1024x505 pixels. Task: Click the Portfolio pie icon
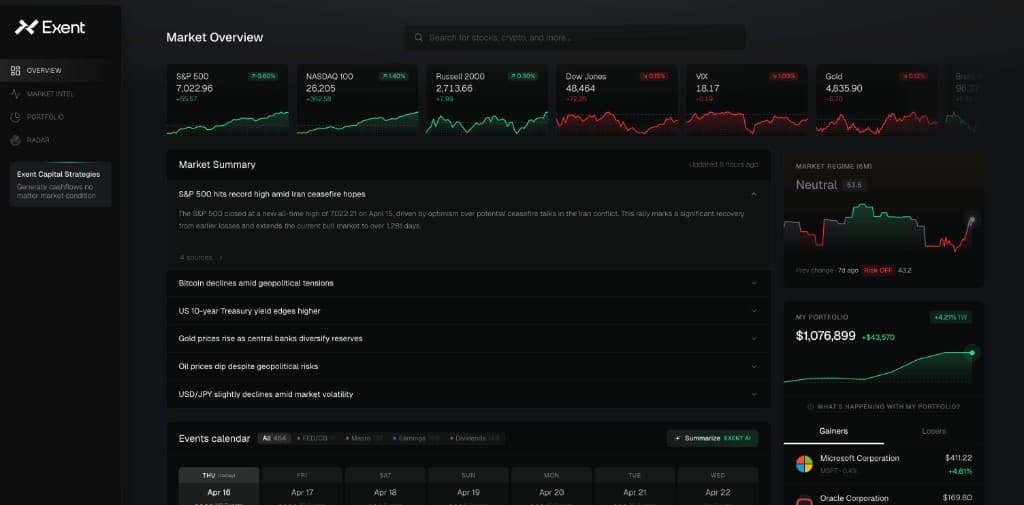16,117
